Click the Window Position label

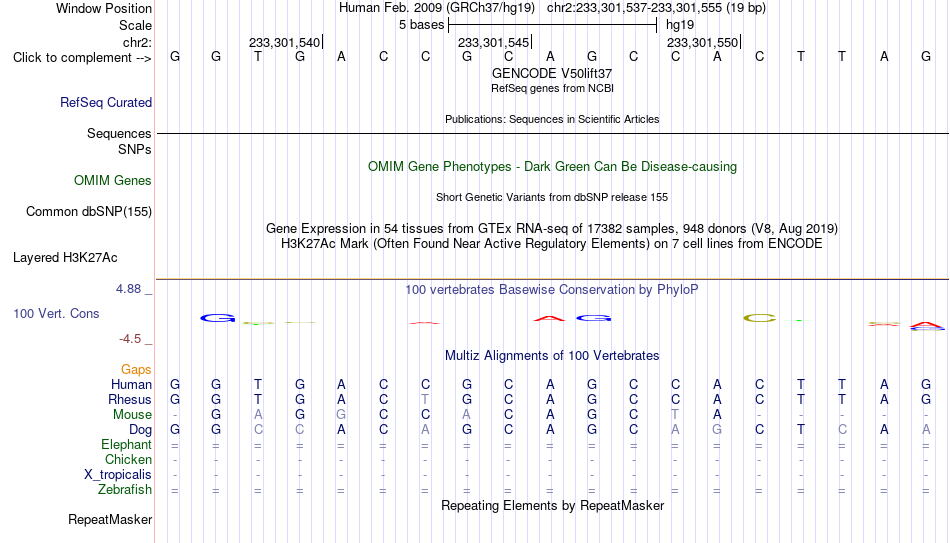pyautogui.click(x=104, y=8)
